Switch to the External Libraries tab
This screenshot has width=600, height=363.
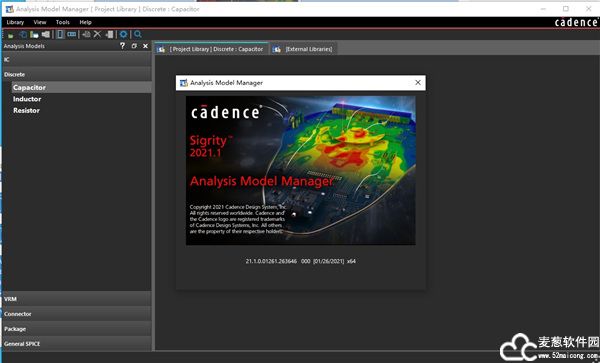303,49
